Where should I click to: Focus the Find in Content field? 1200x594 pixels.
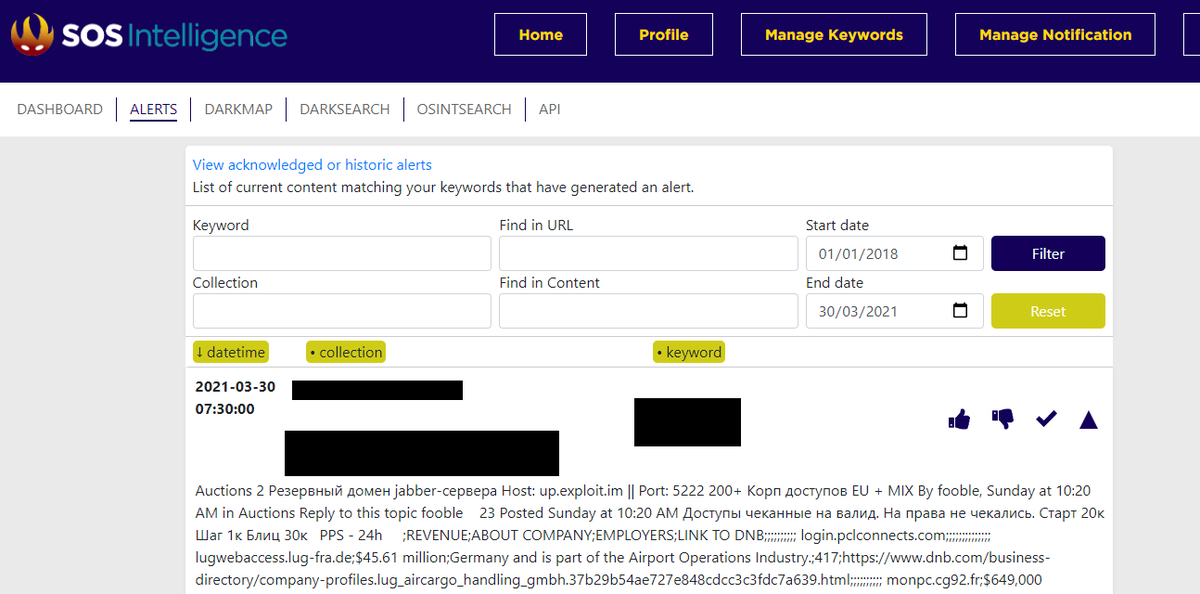pos(648,311)
